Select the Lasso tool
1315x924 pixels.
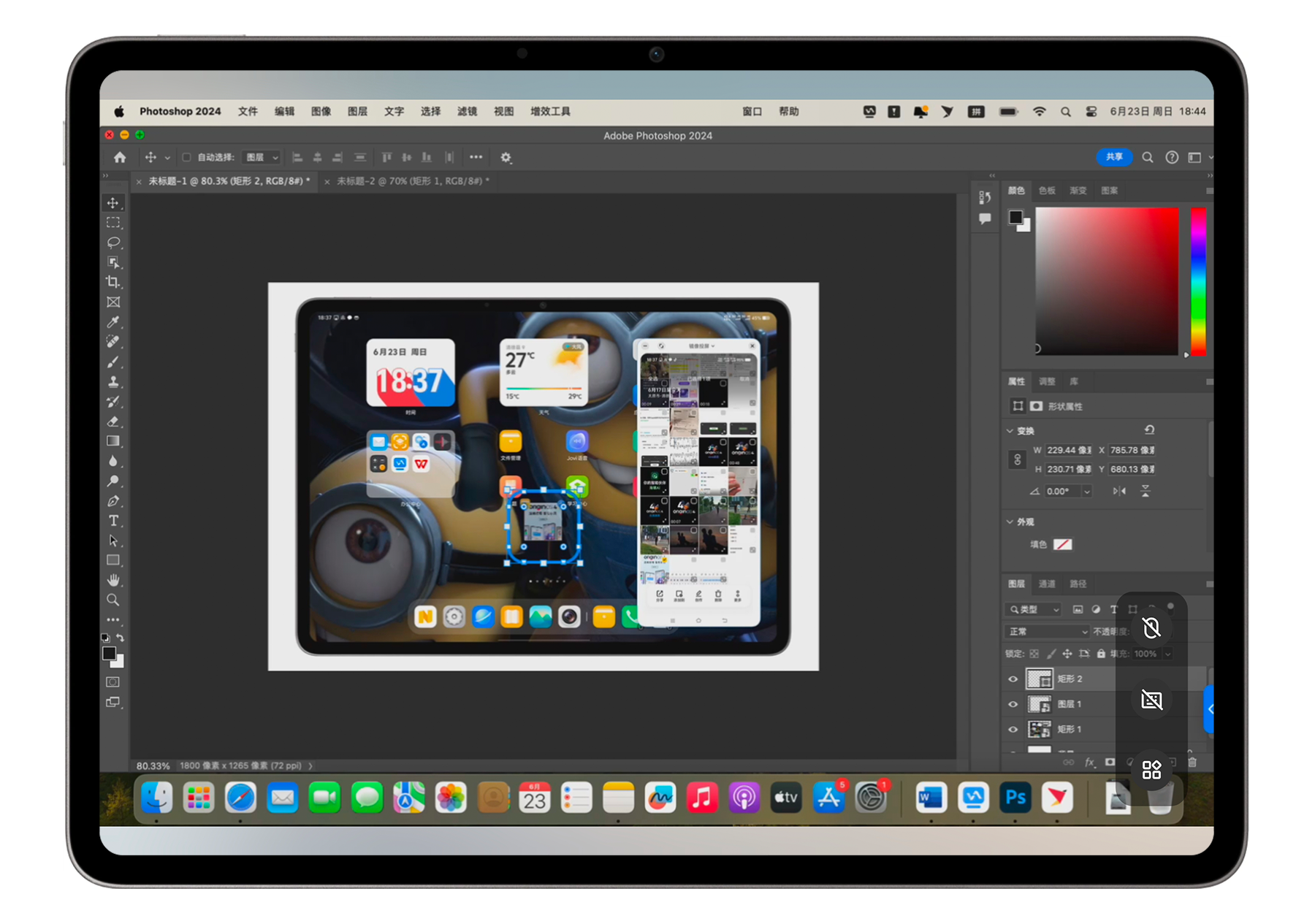coord(113,242)
